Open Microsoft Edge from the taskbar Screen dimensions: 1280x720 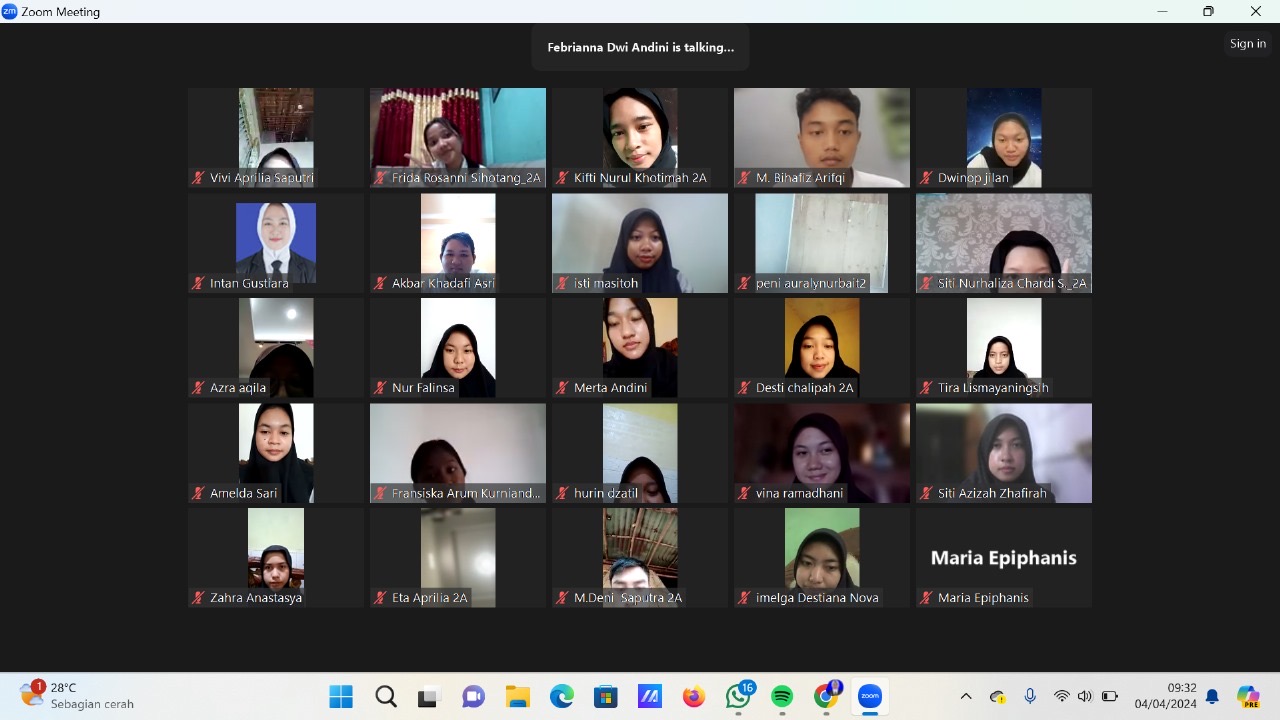(x=561, y=696)
